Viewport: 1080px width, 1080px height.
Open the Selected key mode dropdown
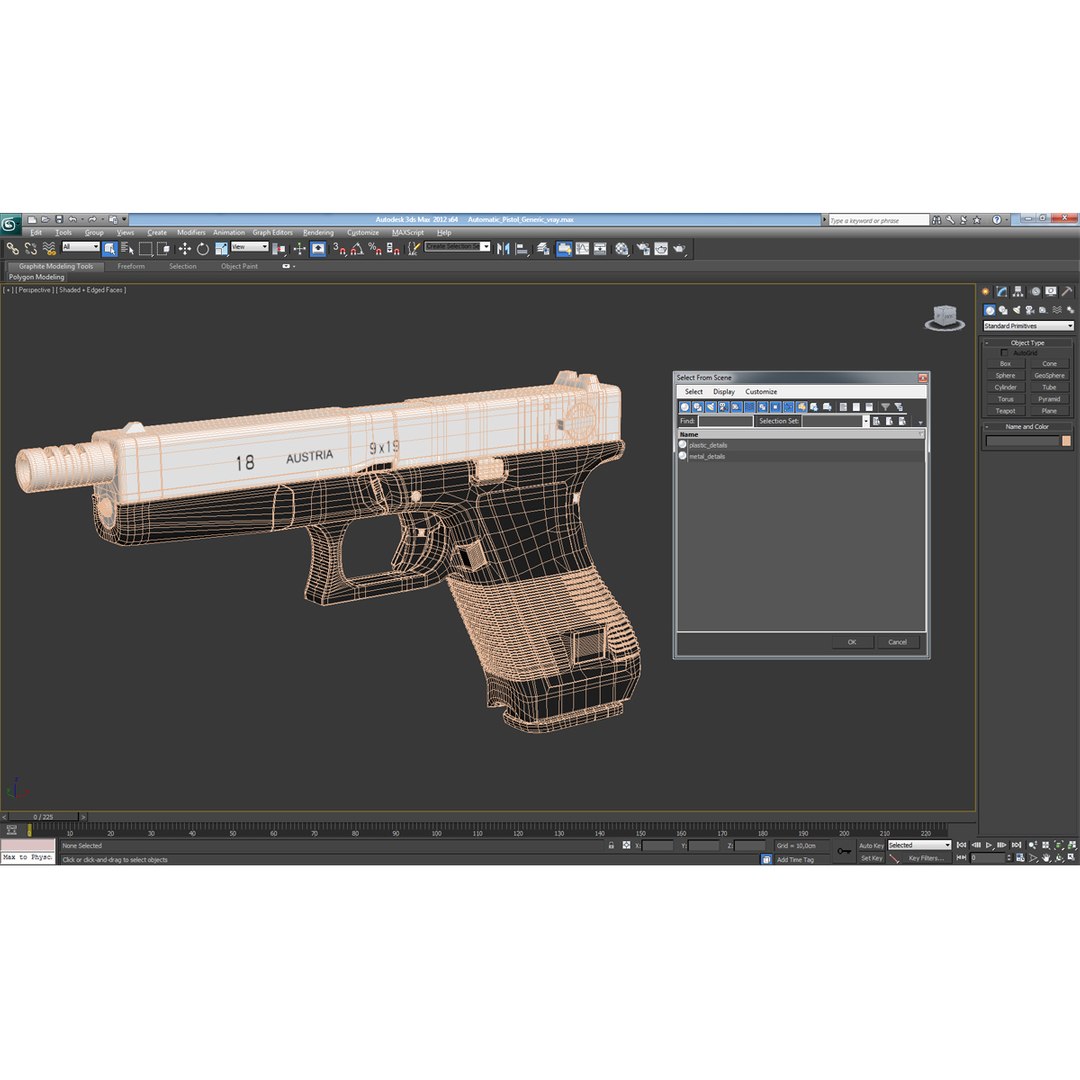[919, 845]
